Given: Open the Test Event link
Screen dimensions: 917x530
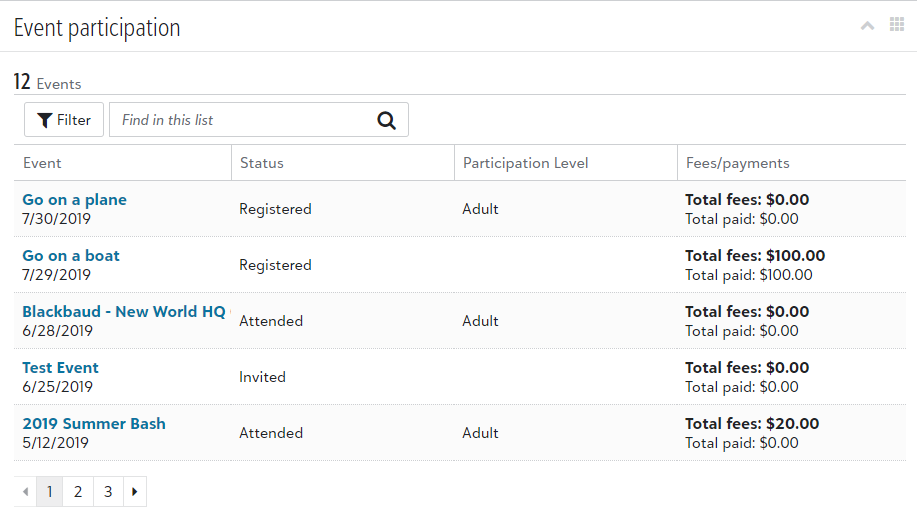Looking at the screenshot, I should point(60,368).
